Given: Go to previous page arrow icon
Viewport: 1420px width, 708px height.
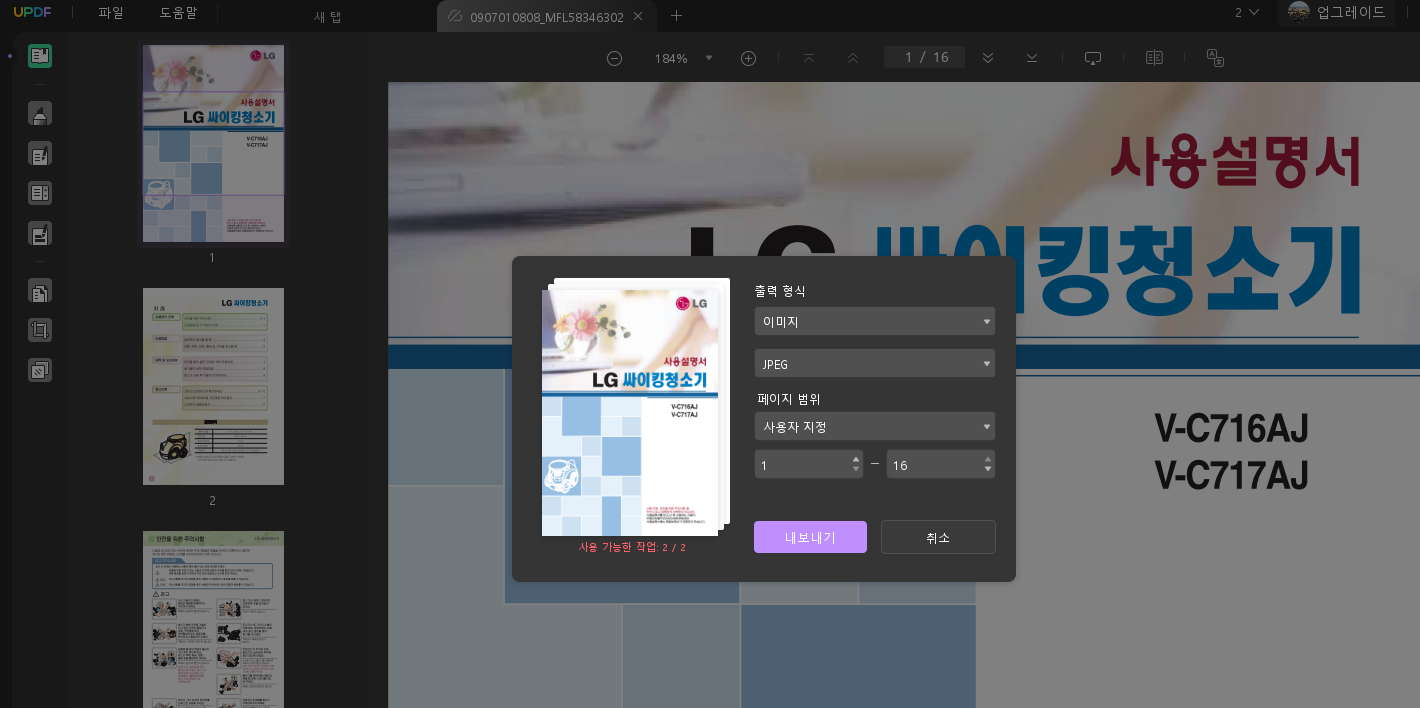Looking at the screenshot, I should tap(853, 58).
